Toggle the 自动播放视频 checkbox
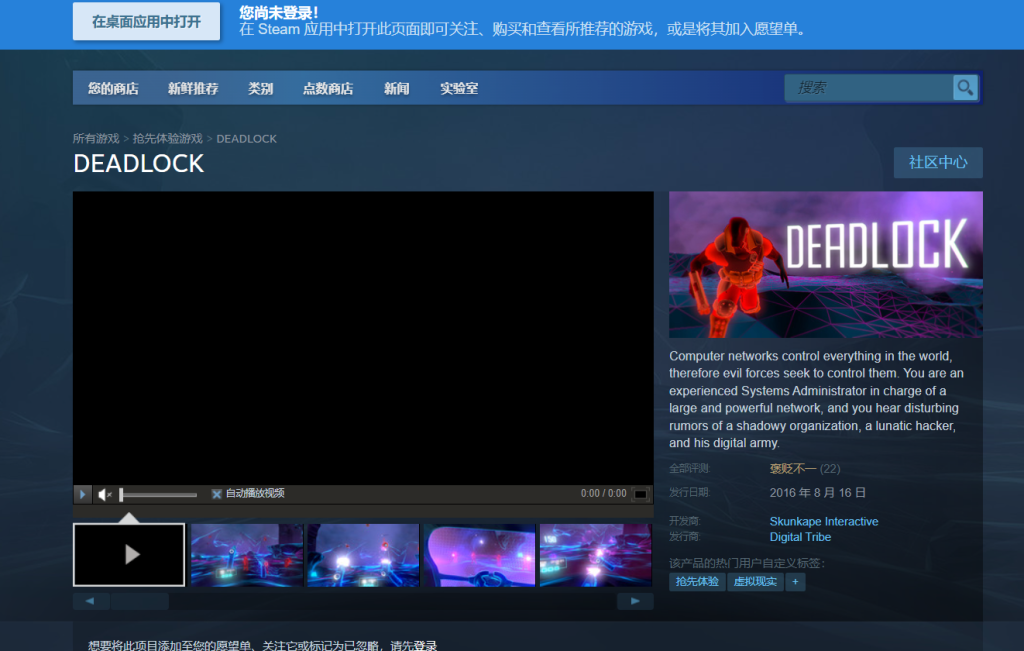This screenshot has height=651, width=1024. 217,494
